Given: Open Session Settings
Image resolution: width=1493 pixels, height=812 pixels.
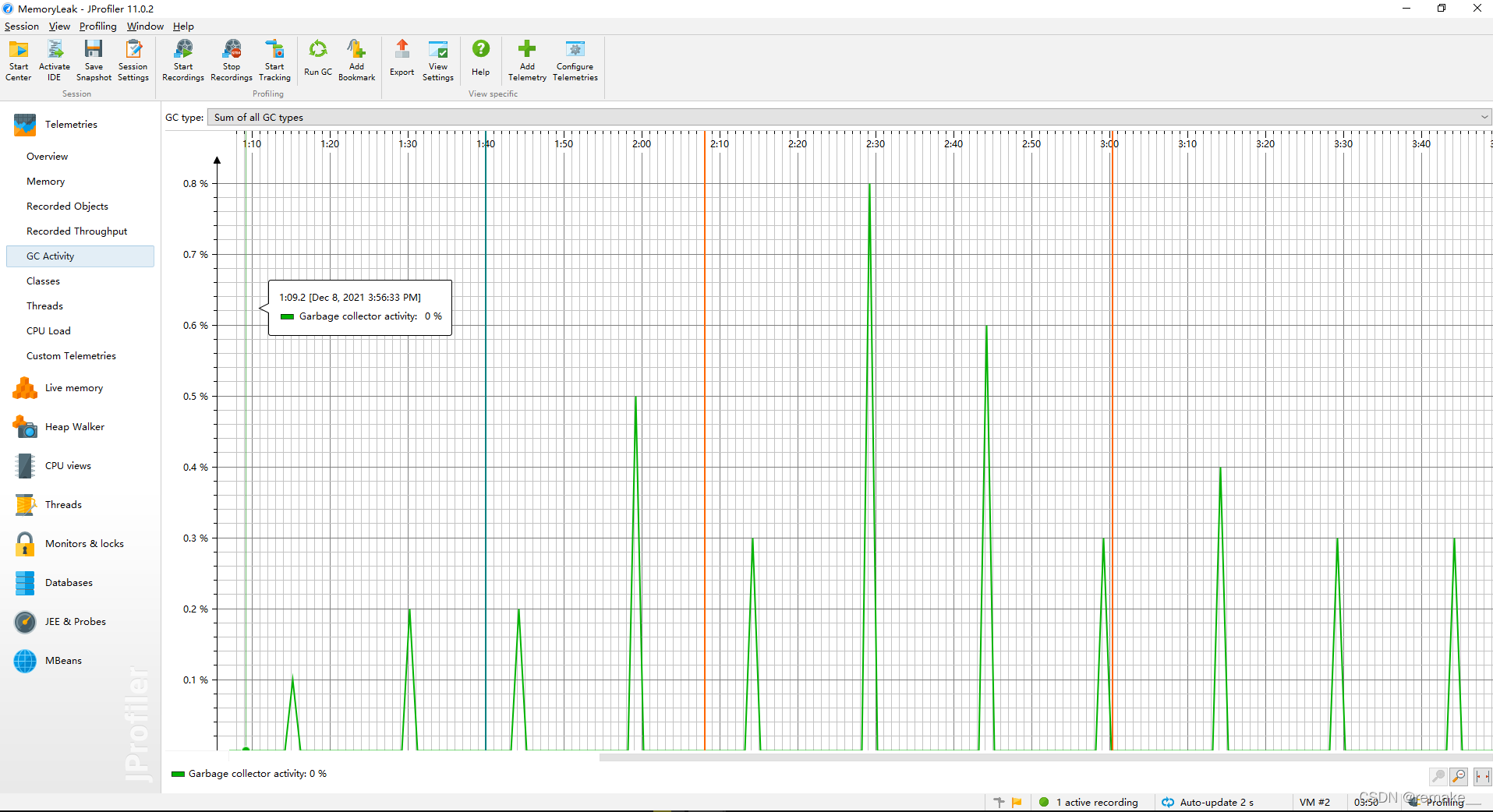Looking at the screenshot, I should pyautogui.click(x=133, y=60).
